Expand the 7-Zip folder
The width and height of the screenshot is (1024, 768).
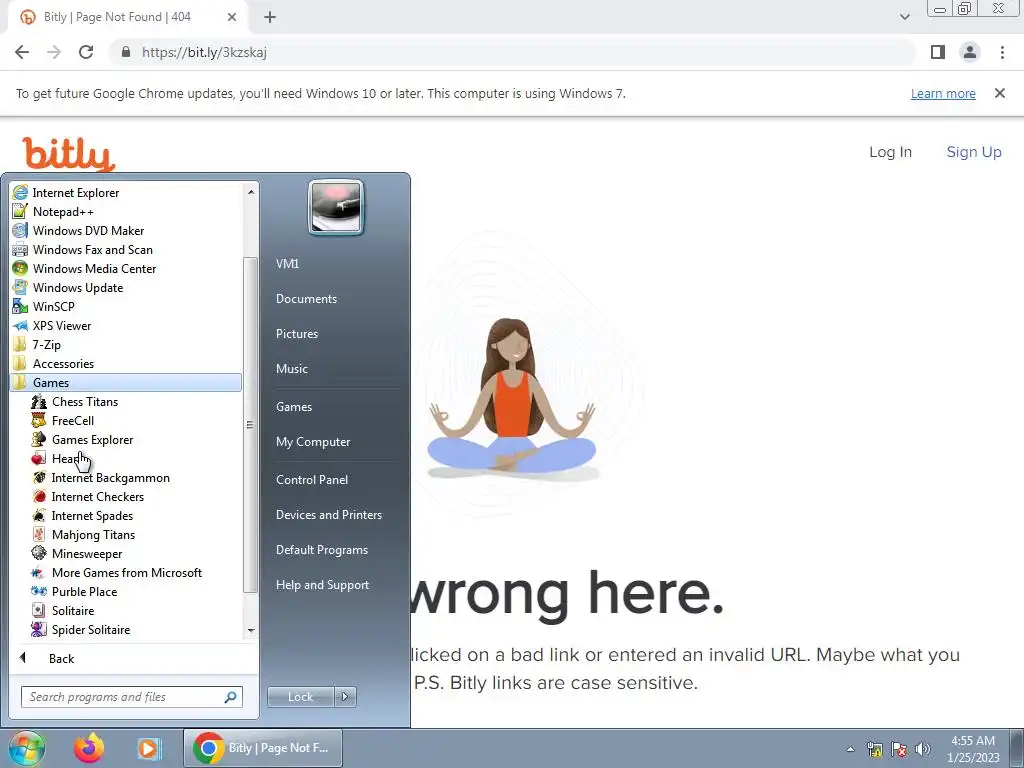coord(46,344)
